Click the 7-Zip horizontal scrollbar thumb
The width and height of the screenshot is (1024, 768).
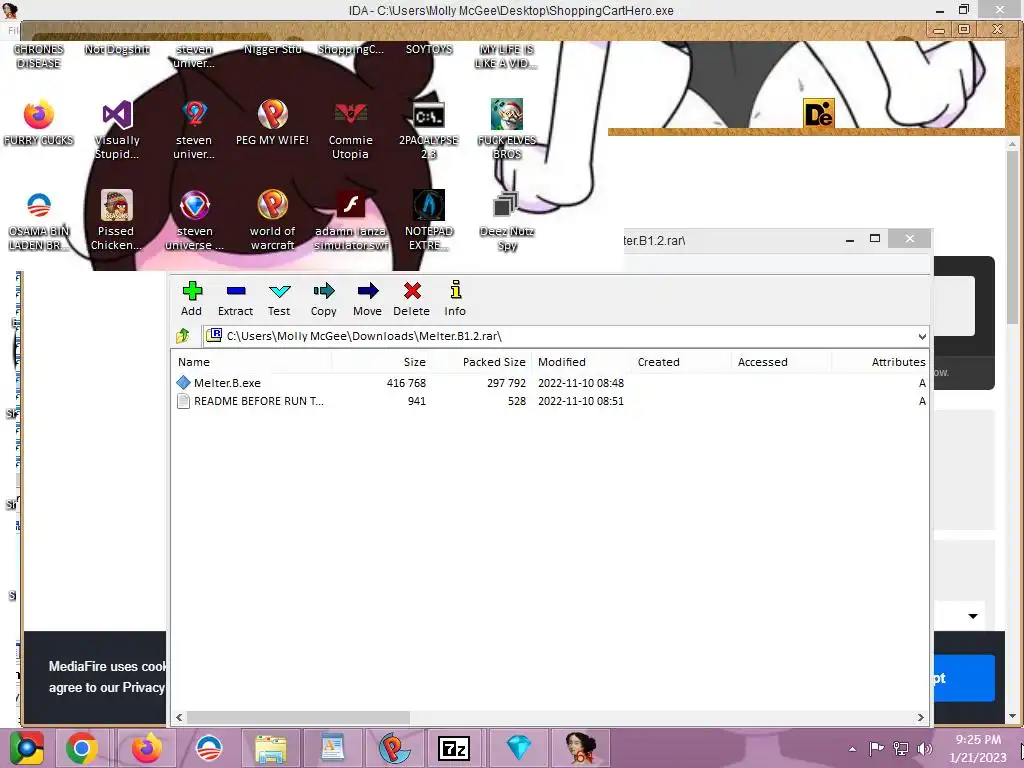[298, 717]
